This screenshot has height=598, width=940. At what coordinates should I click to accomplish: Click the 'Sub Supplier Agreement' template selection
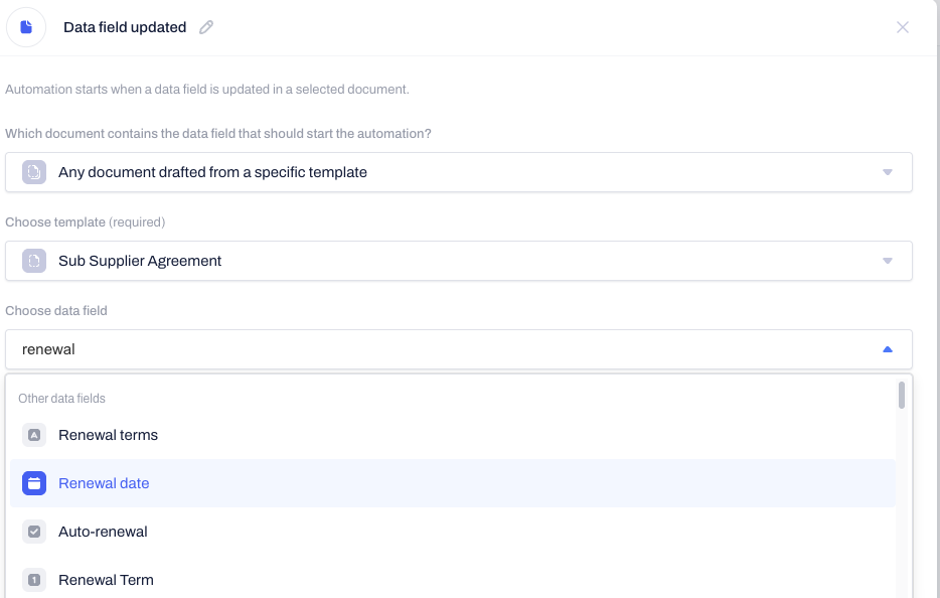[459, 261]
